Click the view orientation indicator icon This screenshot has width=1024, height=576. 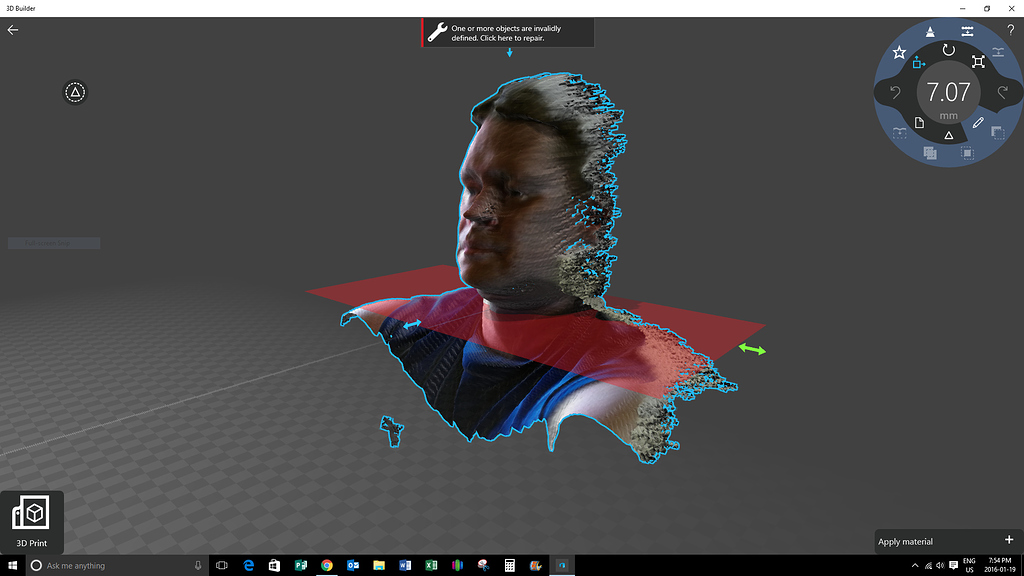pos(75,91)
